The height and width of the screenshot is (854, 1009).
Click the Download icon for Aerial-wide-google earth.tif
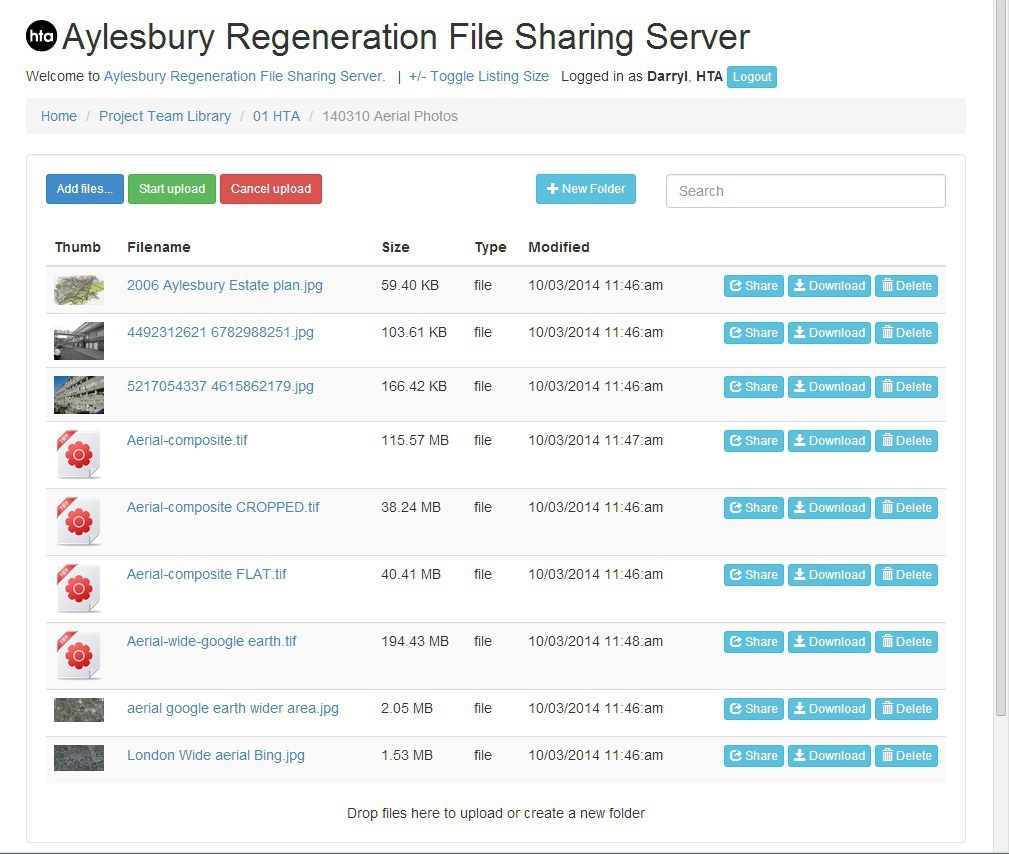pos(801,641)
